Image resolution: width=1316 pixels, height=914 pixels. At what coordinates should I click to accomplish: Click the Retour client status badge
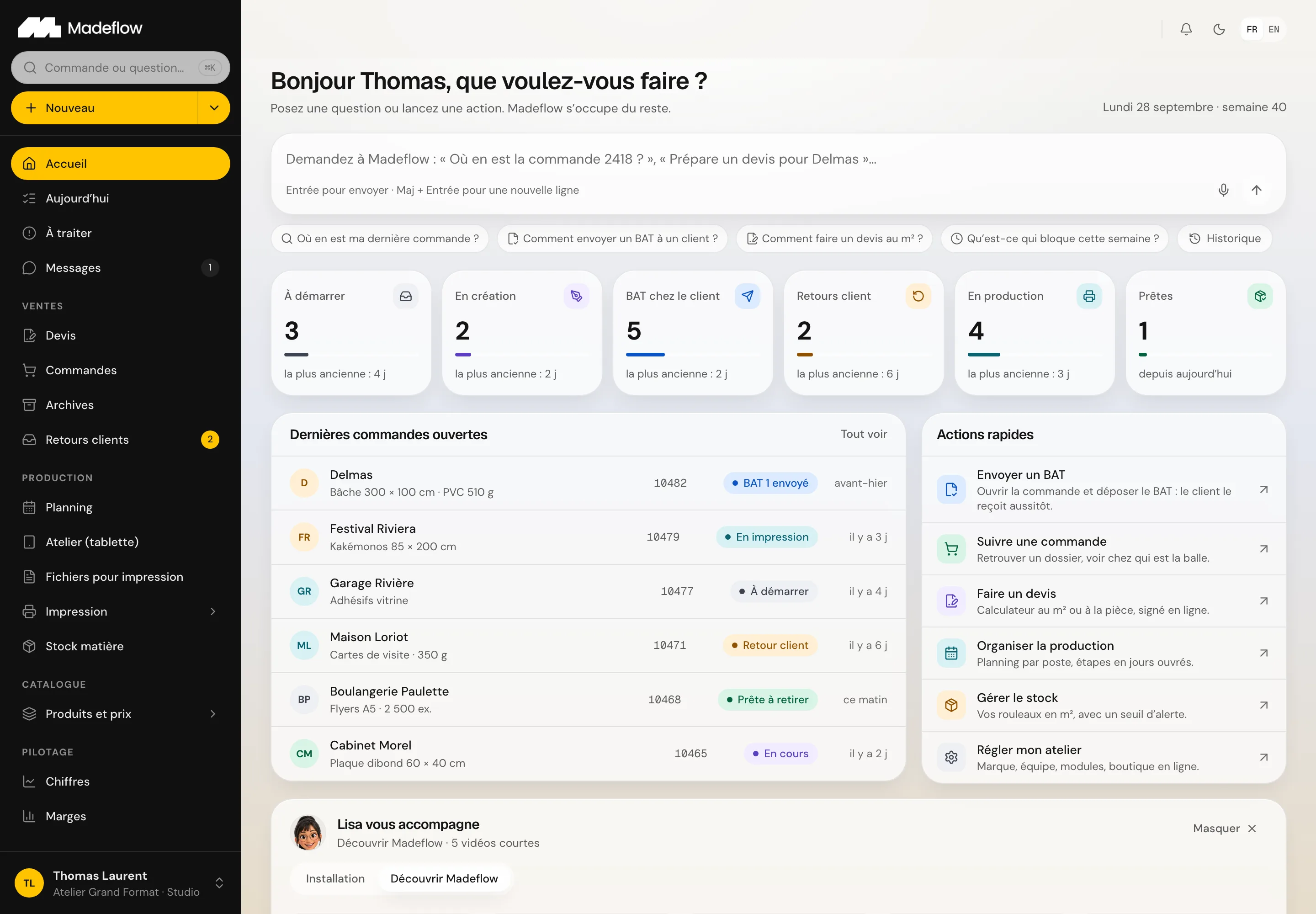(x=769, y=645)
